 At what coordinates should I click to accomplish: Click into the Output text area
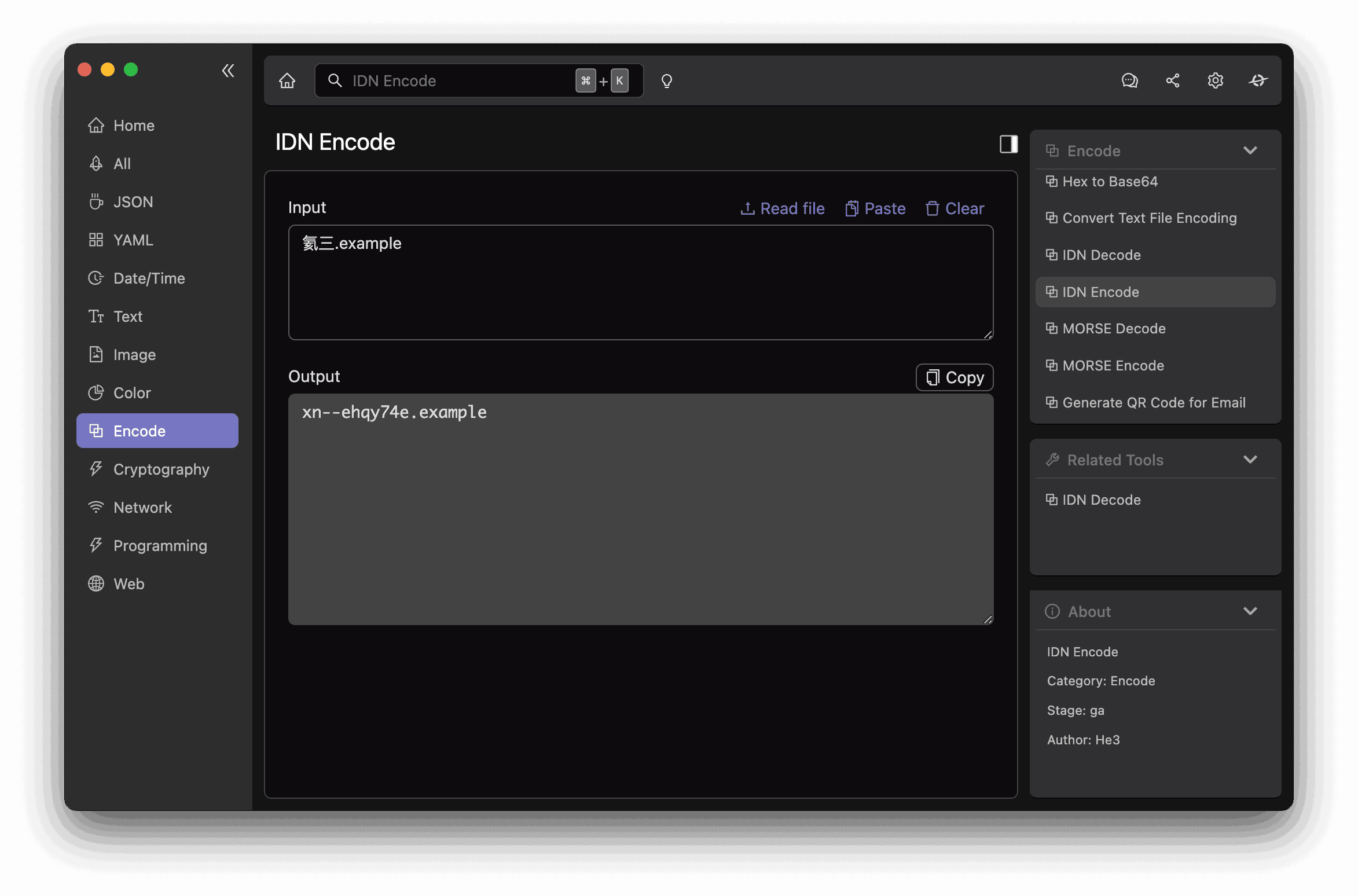[641, 509]
